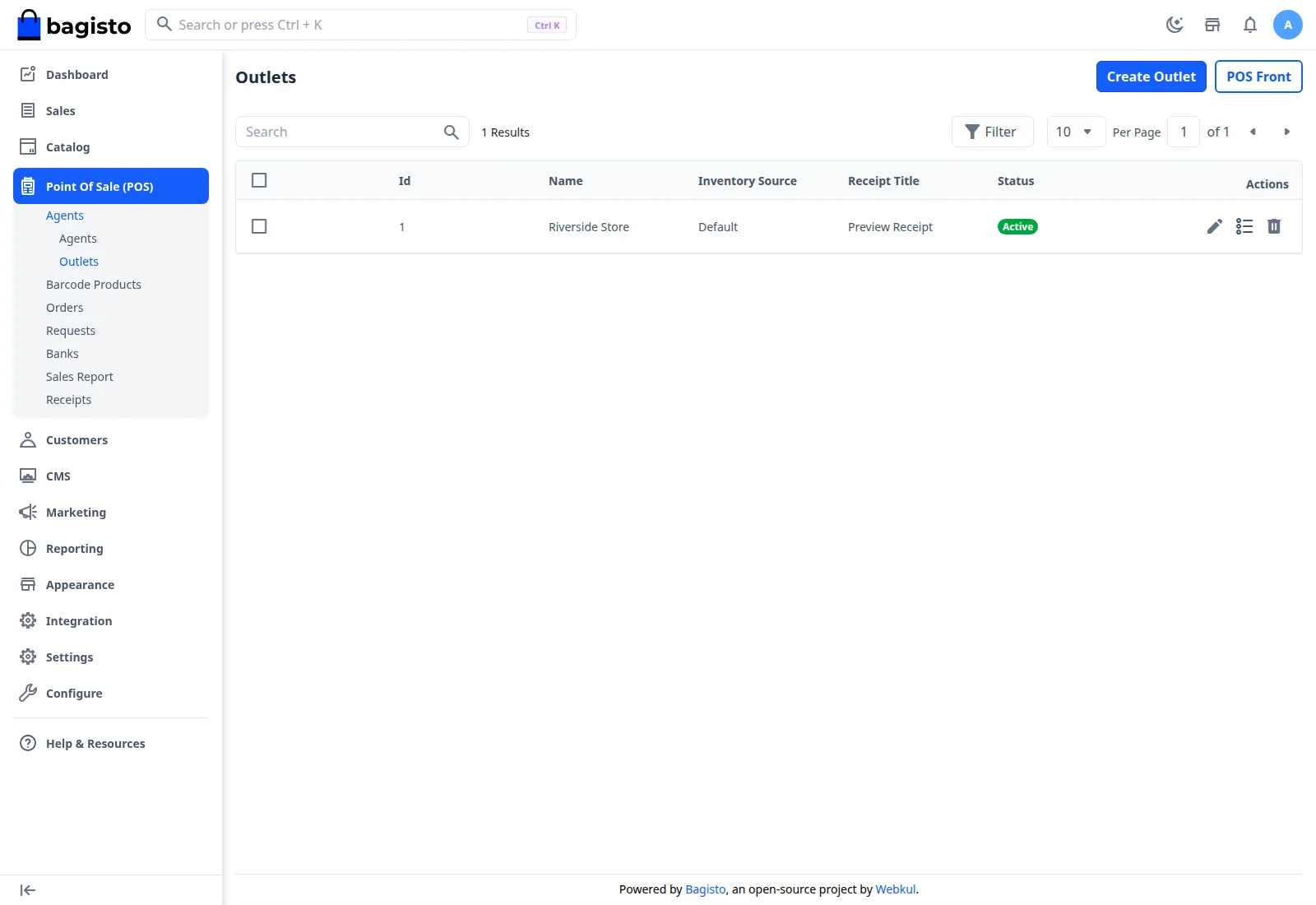
Task: Open the storefront icon in header
Action: (1212, 25)
